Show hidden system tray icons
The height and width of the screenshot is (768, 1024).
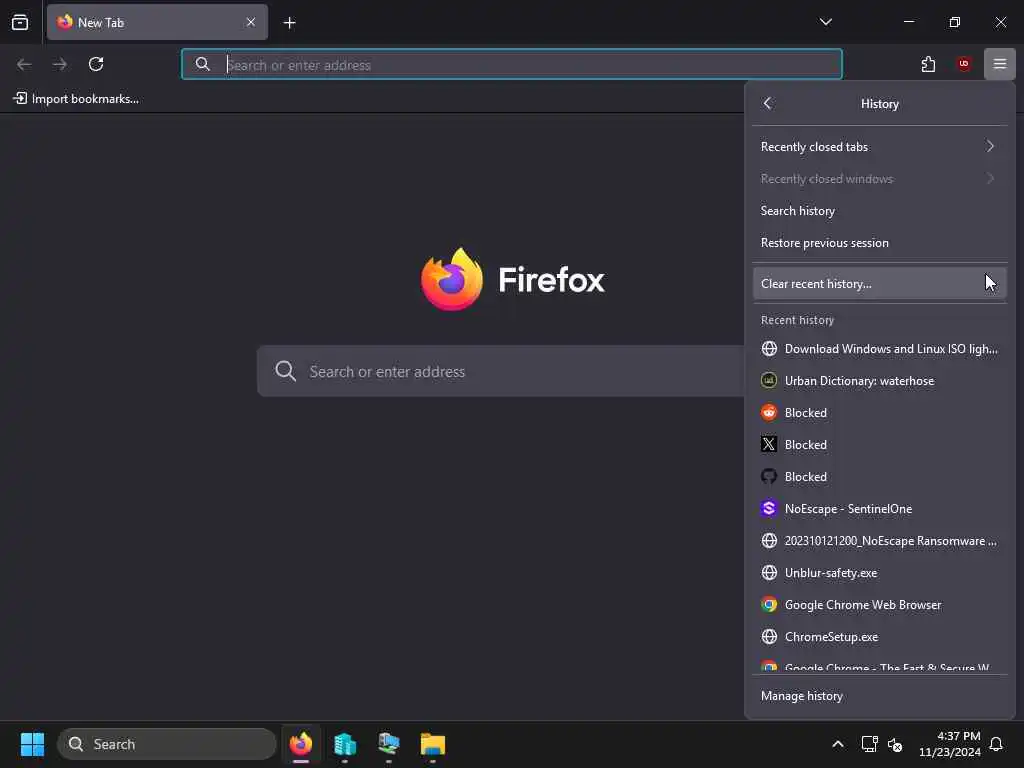[x=838, y=744]
